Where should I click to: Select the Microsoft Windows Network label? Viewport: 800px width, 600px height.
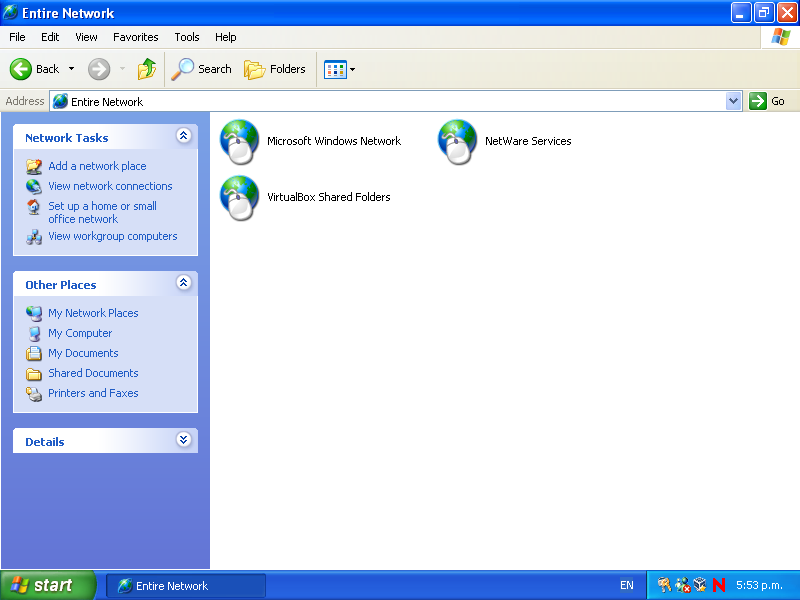pos(334,141)
